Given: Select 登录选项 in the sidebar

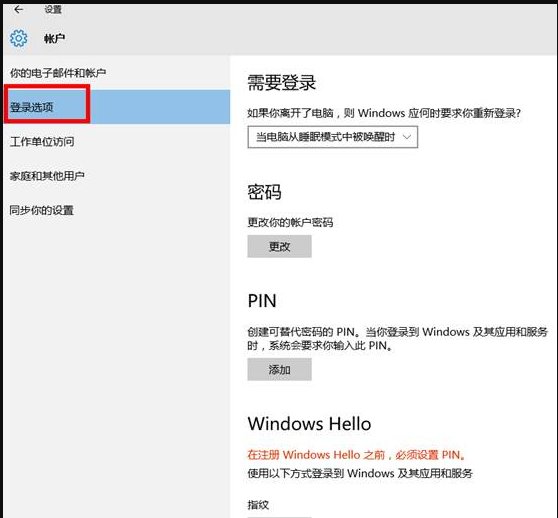Looking at the screenshot, I should (x=116, y=107).
